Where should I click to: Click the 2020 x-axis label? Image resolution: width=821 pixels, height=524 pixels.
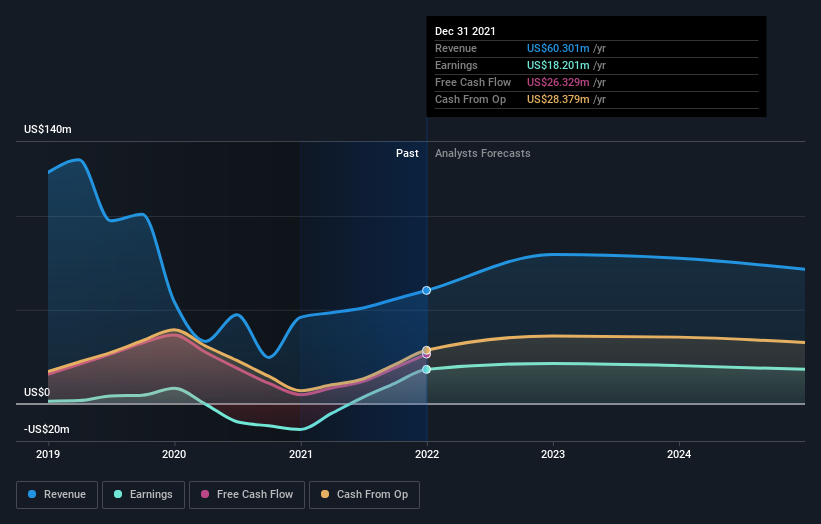pos(174,454)
